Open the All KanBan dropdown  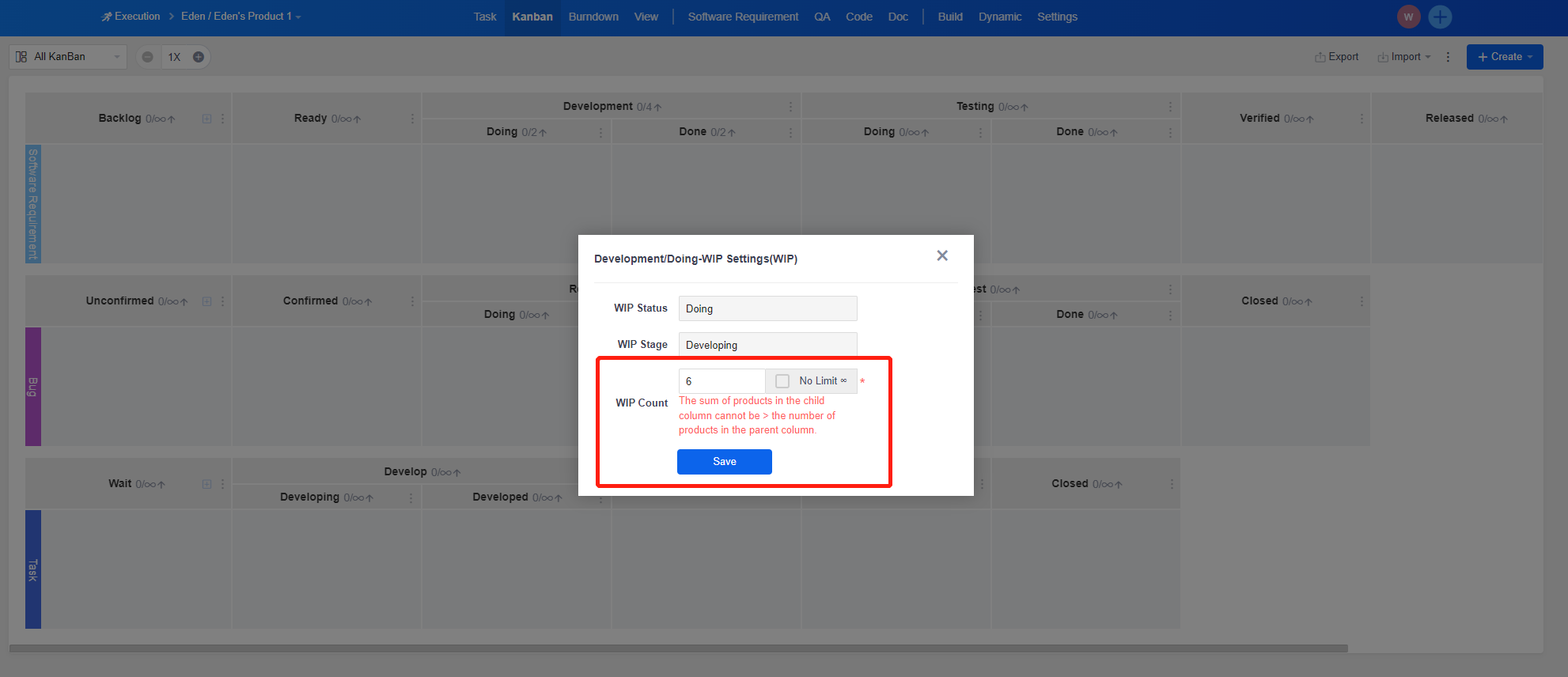(67, 57)
